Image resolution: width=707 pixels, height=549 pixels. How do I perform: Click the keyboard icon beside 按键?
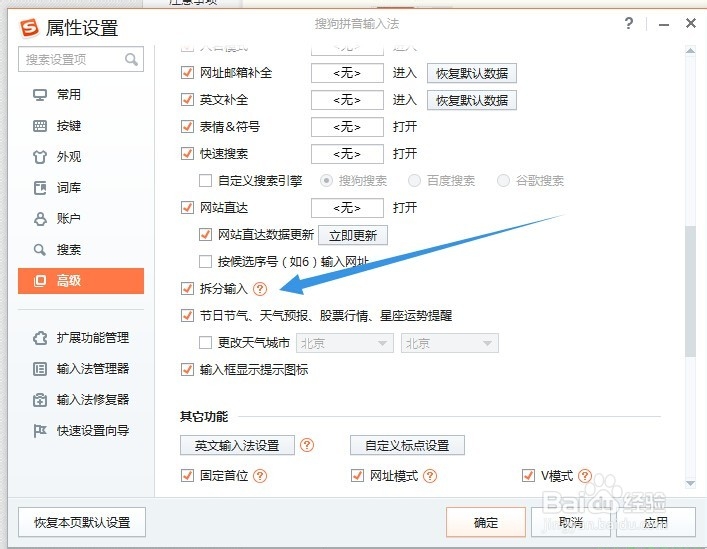pos(40,126)
